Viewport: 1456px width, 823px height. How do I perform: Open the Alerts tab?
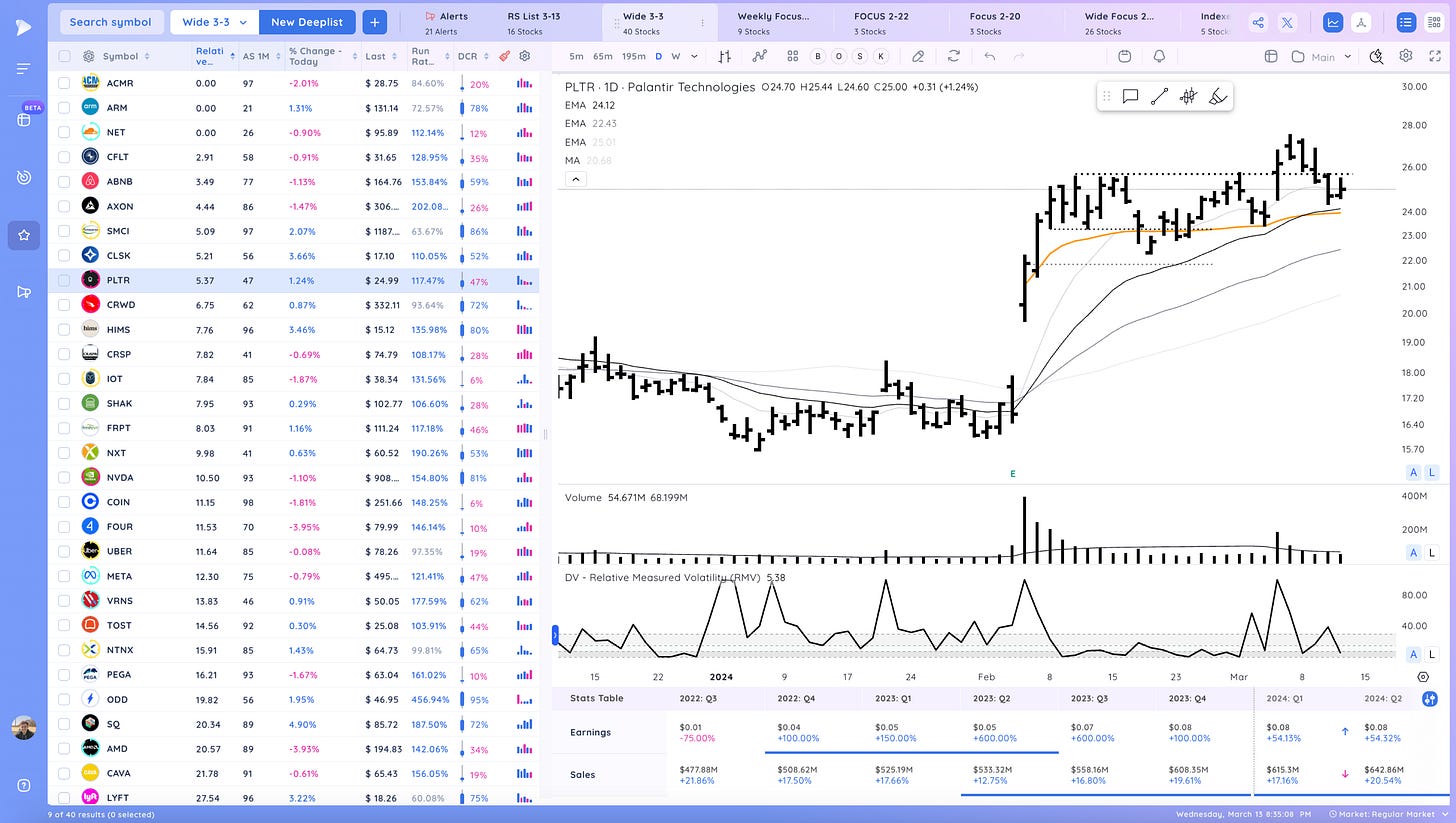pyautogui.click(x=446, y=22)
